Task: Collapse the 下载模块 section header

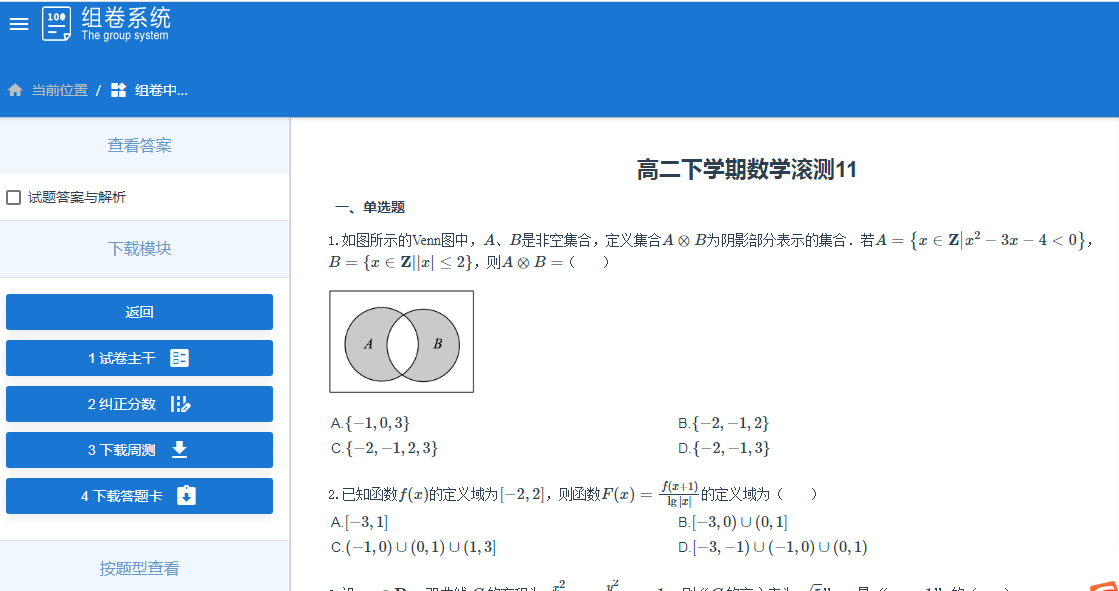Action: (x=140, y=249)
